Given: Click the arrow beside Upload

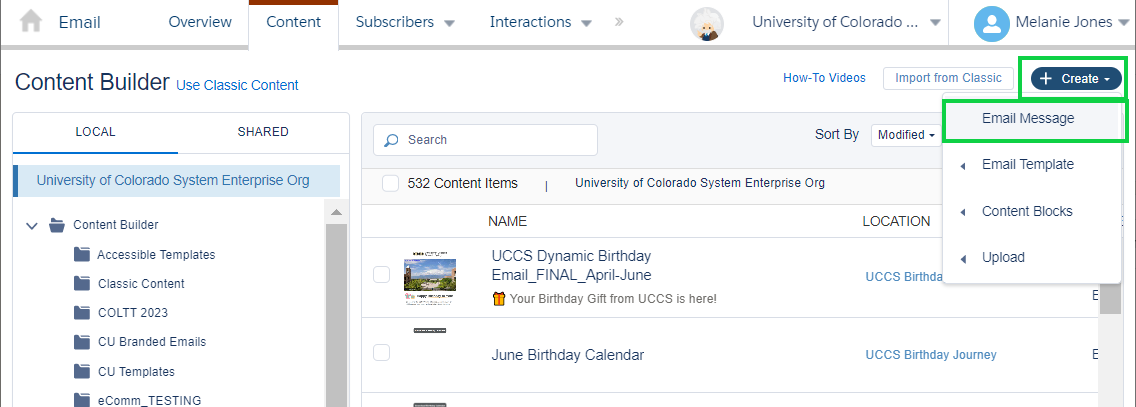Looking at the screenshot, I should click(x=963, y=259).
